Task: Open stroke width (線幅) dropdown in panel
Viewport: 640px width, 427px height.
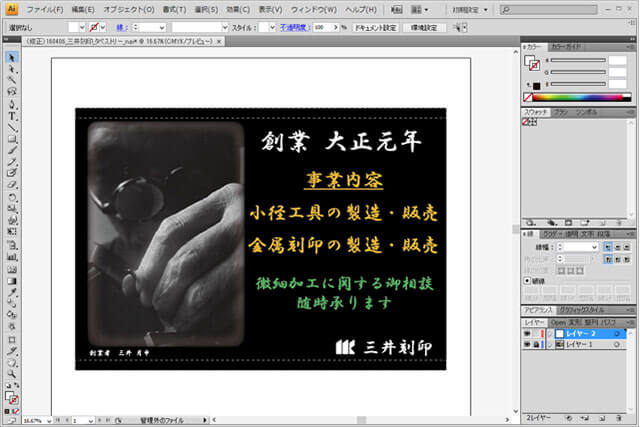Action: 594,247
